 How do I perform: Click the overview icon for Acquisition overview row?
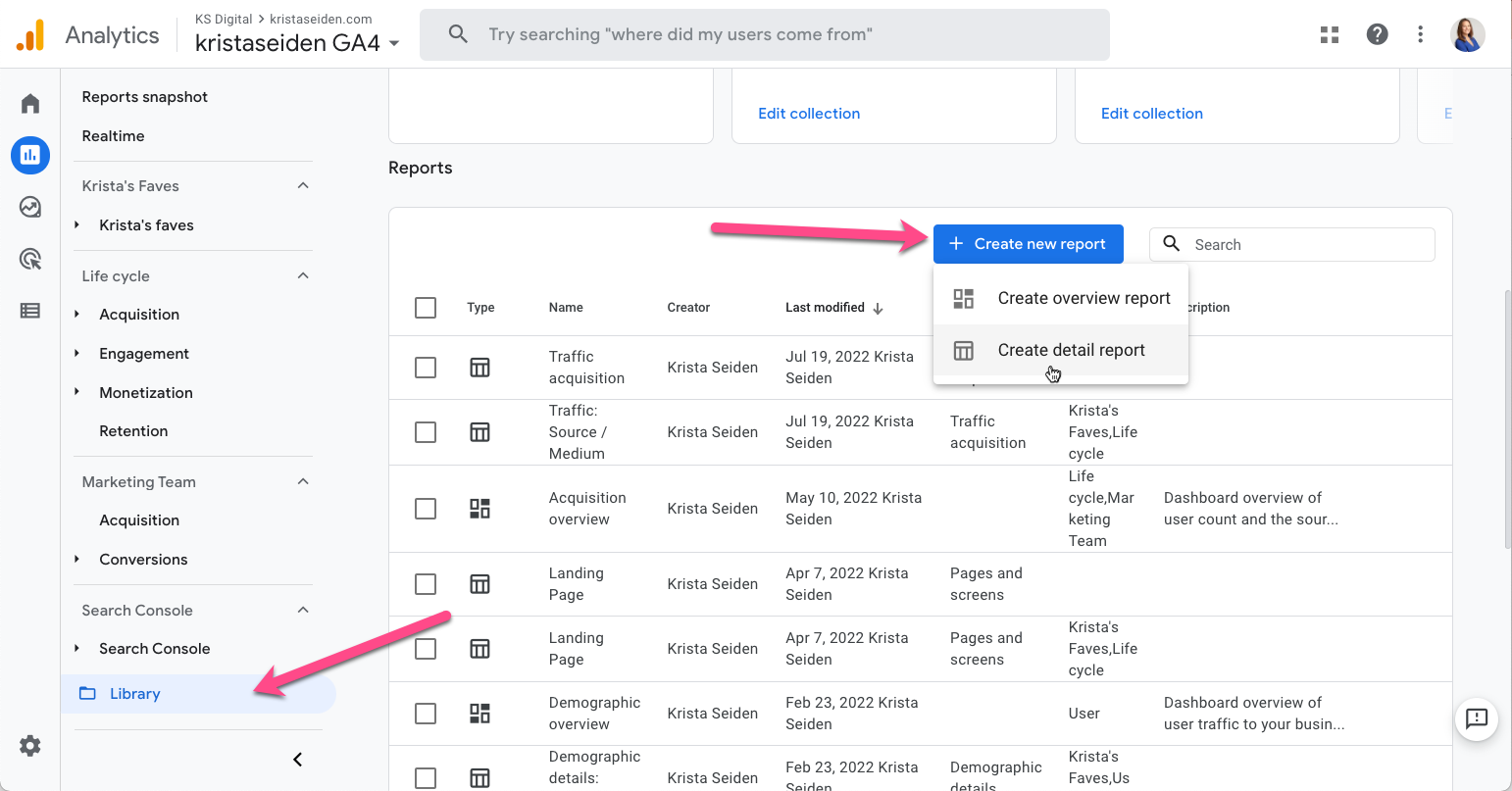click(x=479, y=509)
